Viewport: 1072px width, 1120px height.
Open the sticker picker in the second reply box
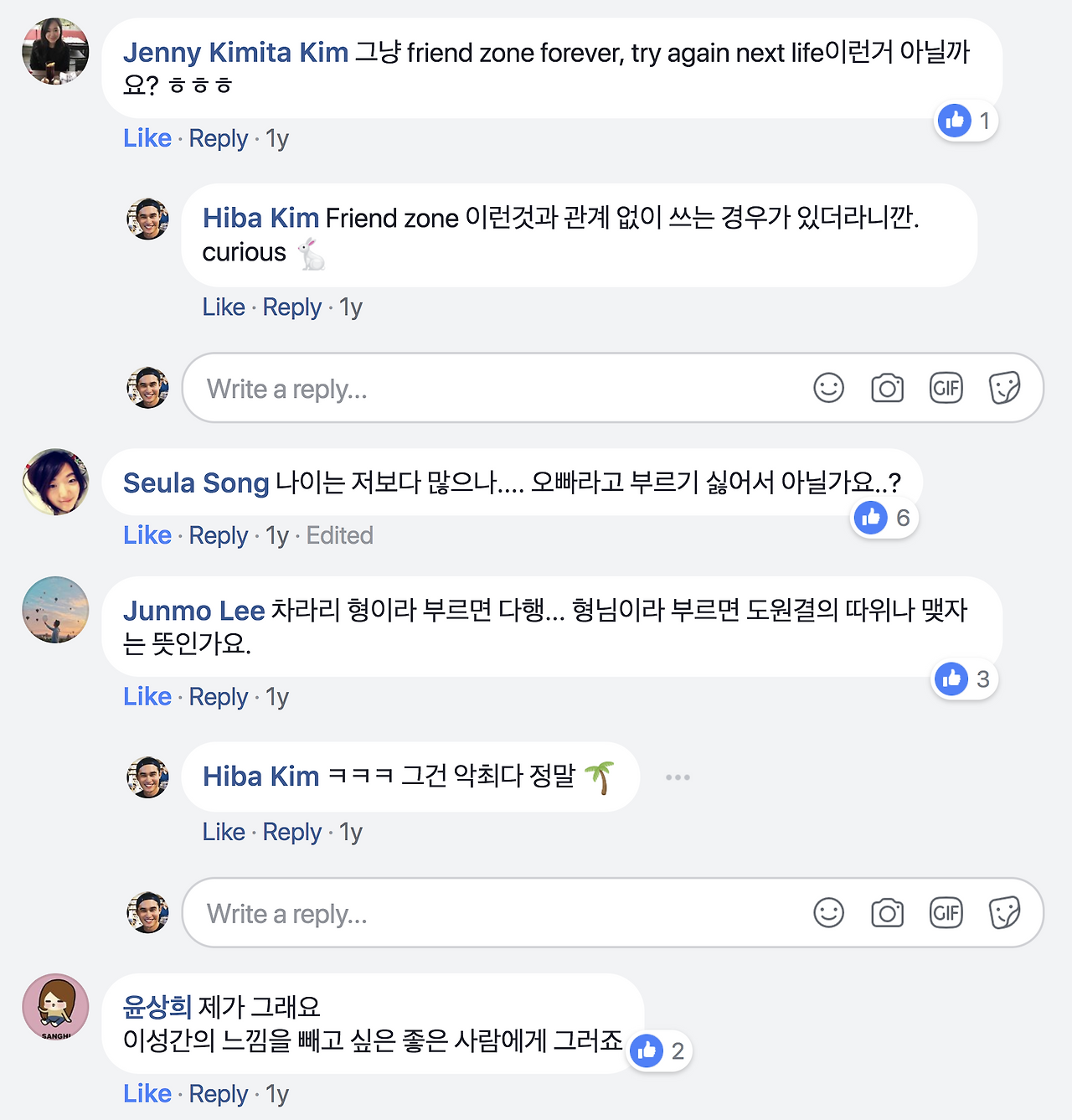click(1004, 913)
